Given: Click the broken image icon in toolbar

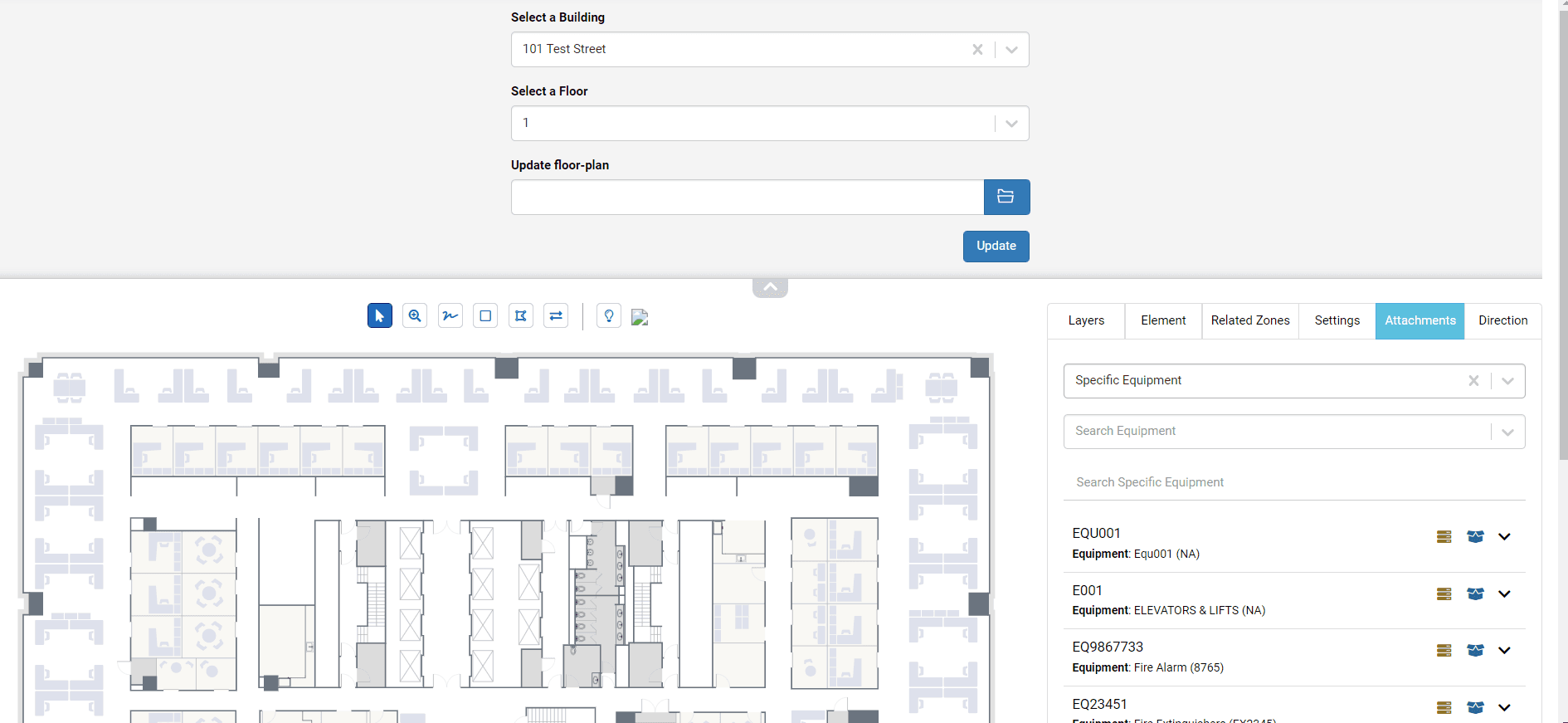Looking at the screenshot, I should pyautogui.click(x=640, y=317).
